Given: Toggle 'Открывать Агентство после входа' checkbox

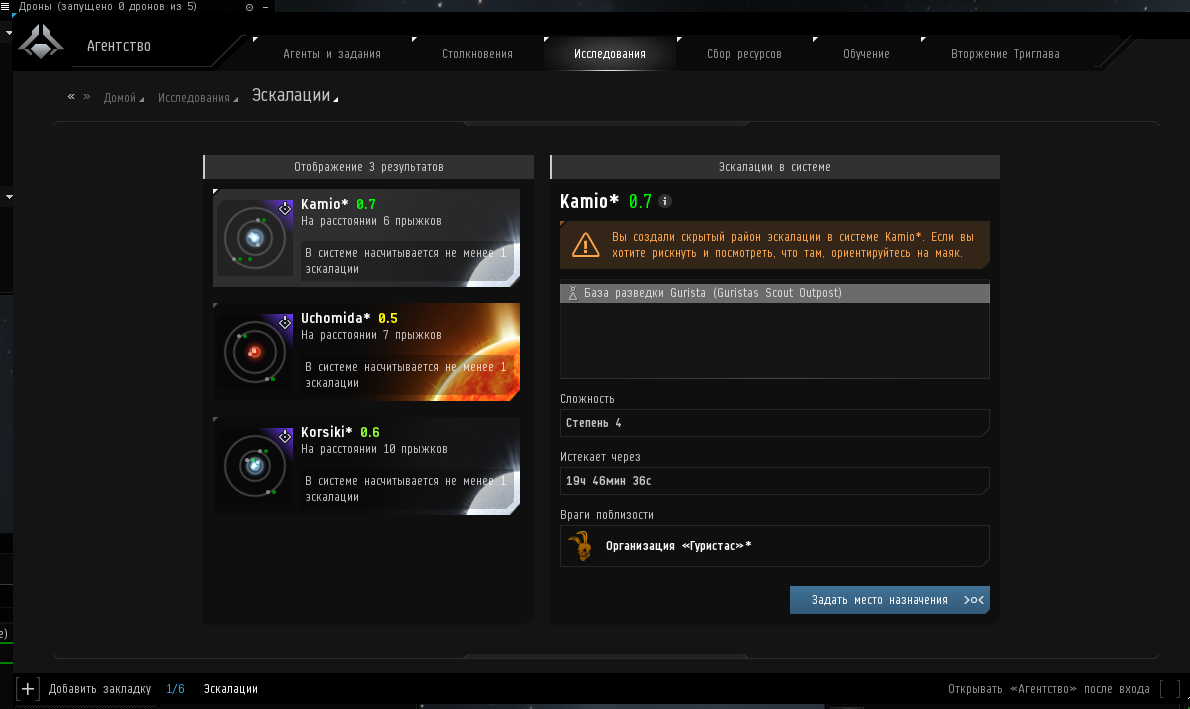Looking at the screenshot, I should (x=1170, y=689).
